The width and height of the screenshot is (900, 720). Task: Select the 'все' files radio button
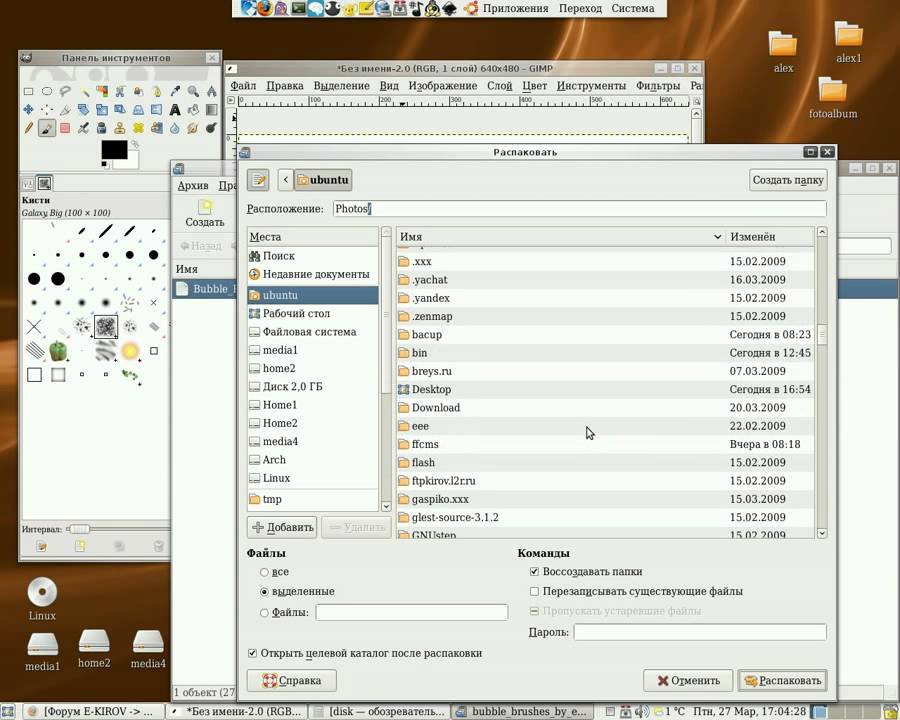coord(264,572)
